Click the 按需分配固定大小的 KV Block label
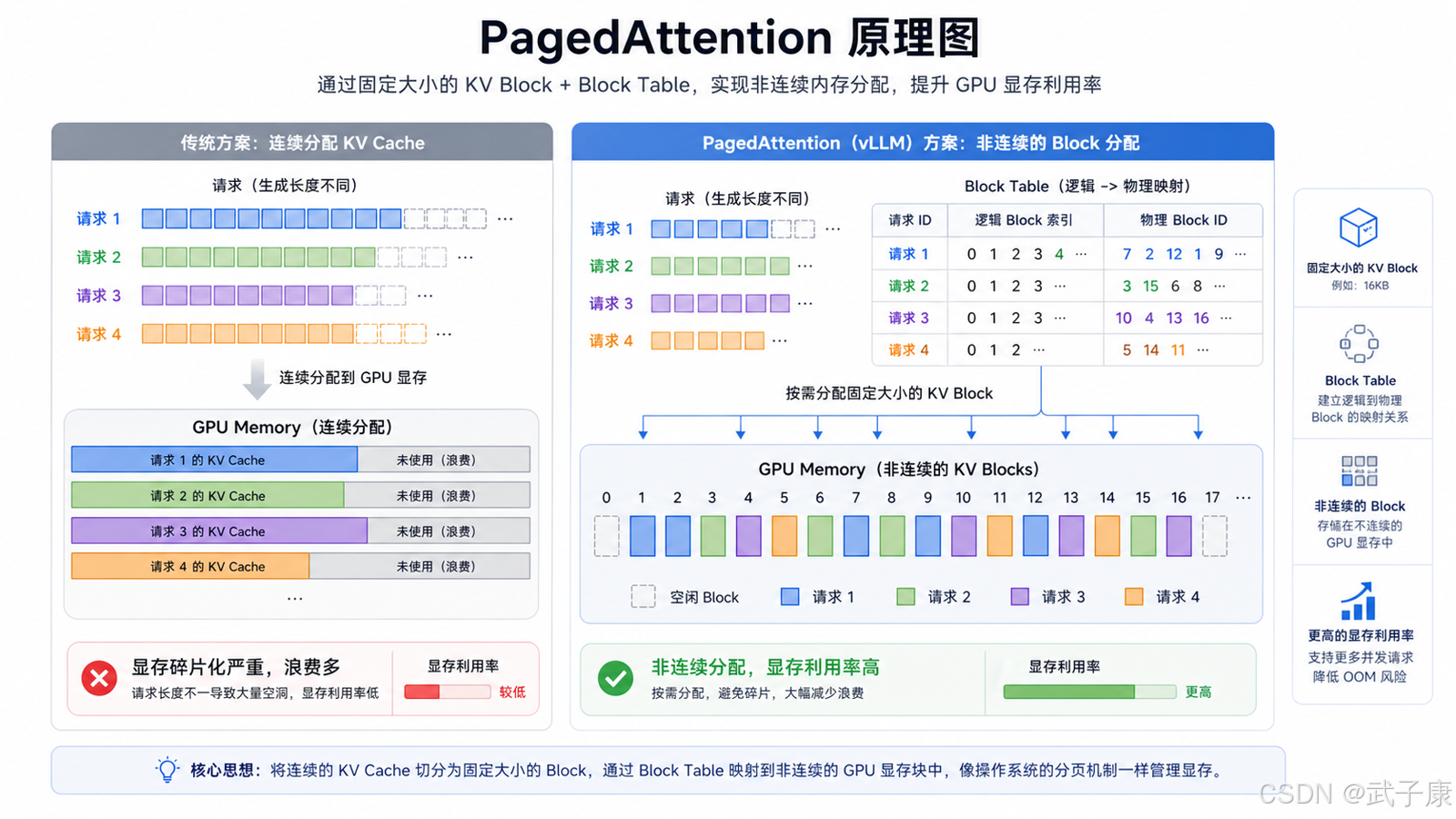This screenshot has height=819, width=1456. (x=889, y=393)
